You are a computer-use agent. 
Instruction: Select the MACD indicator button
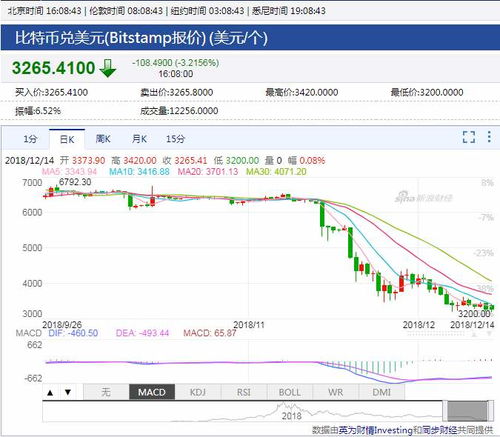pos(152,392)
